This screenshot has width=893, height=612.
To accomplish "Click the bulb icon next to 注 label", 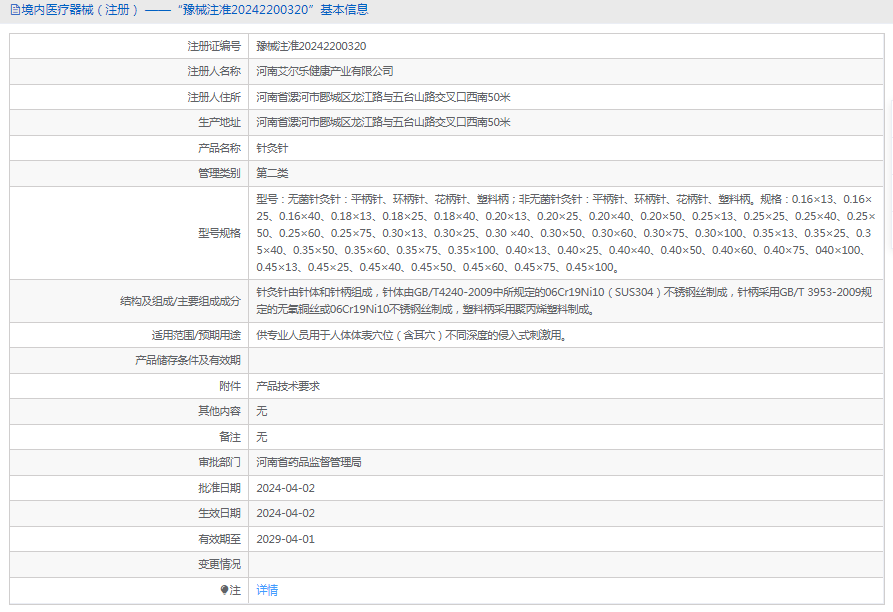I will tap(224, 590).
